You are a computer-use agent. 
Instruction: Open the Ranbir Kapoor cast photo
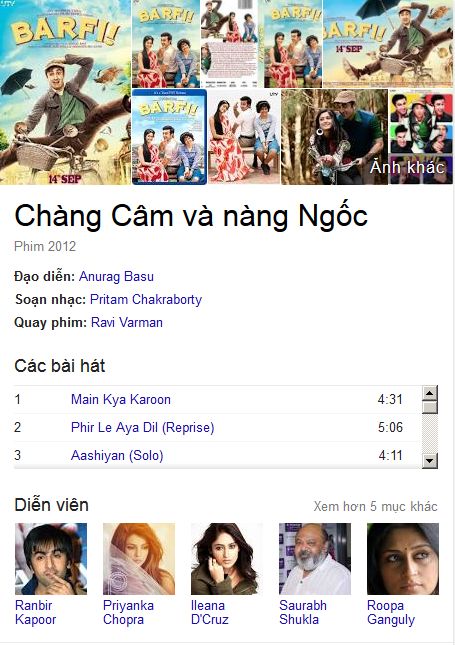[x=51, y=559]
